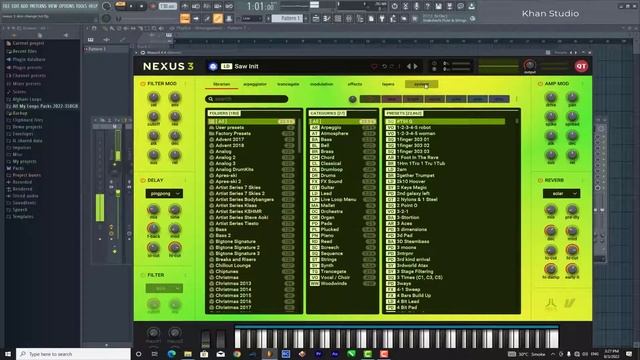Open After Effects from the taskbar
640x360 pixels.
coord(335,354)
